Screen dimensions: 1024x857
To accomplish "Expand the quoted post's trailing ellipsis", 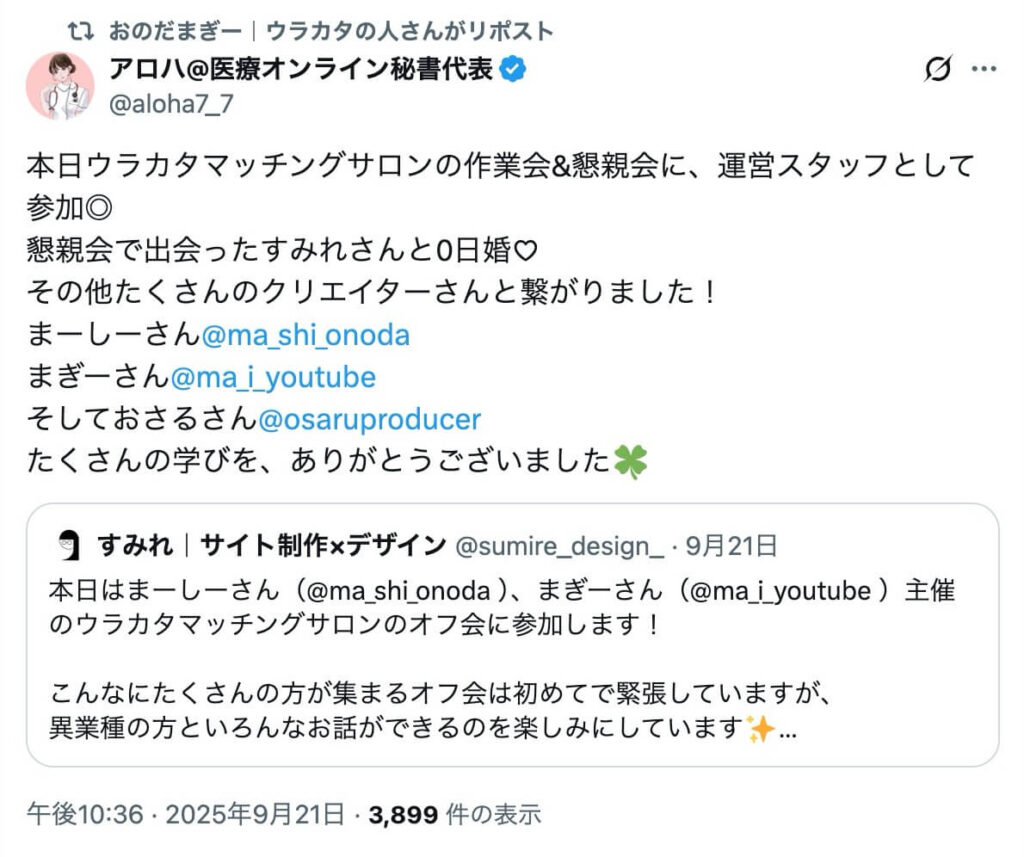I will coord(787,730).
